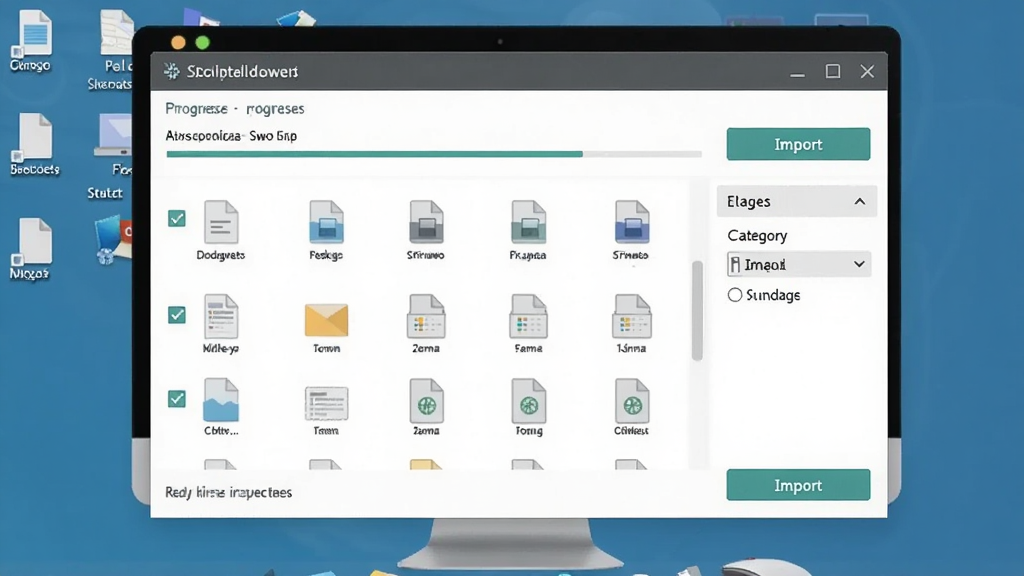Select the yellow envelope Tomn icon
Screen dimensions: 1024x576
click(327, 320)
